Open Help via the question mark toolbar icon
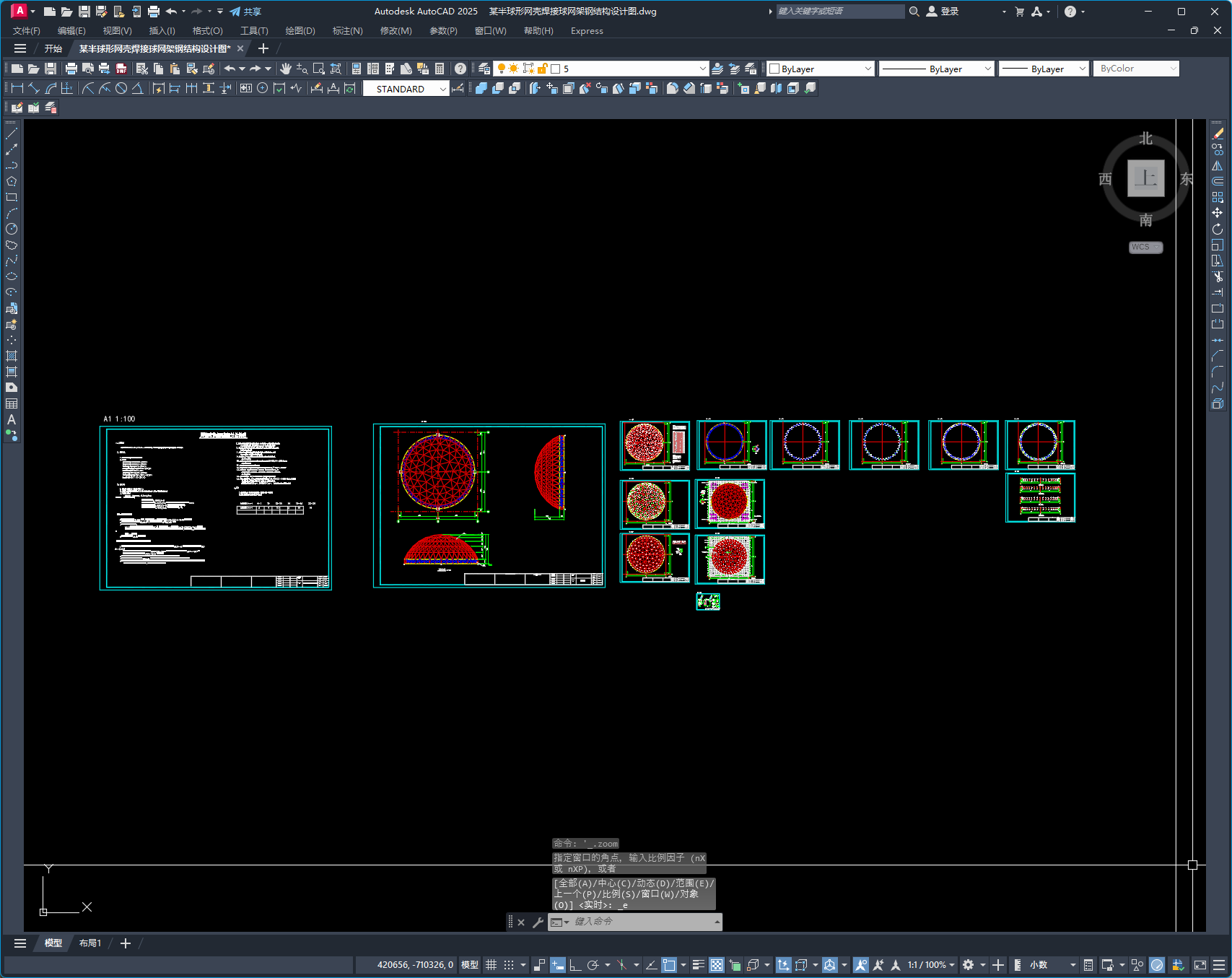 460,69
